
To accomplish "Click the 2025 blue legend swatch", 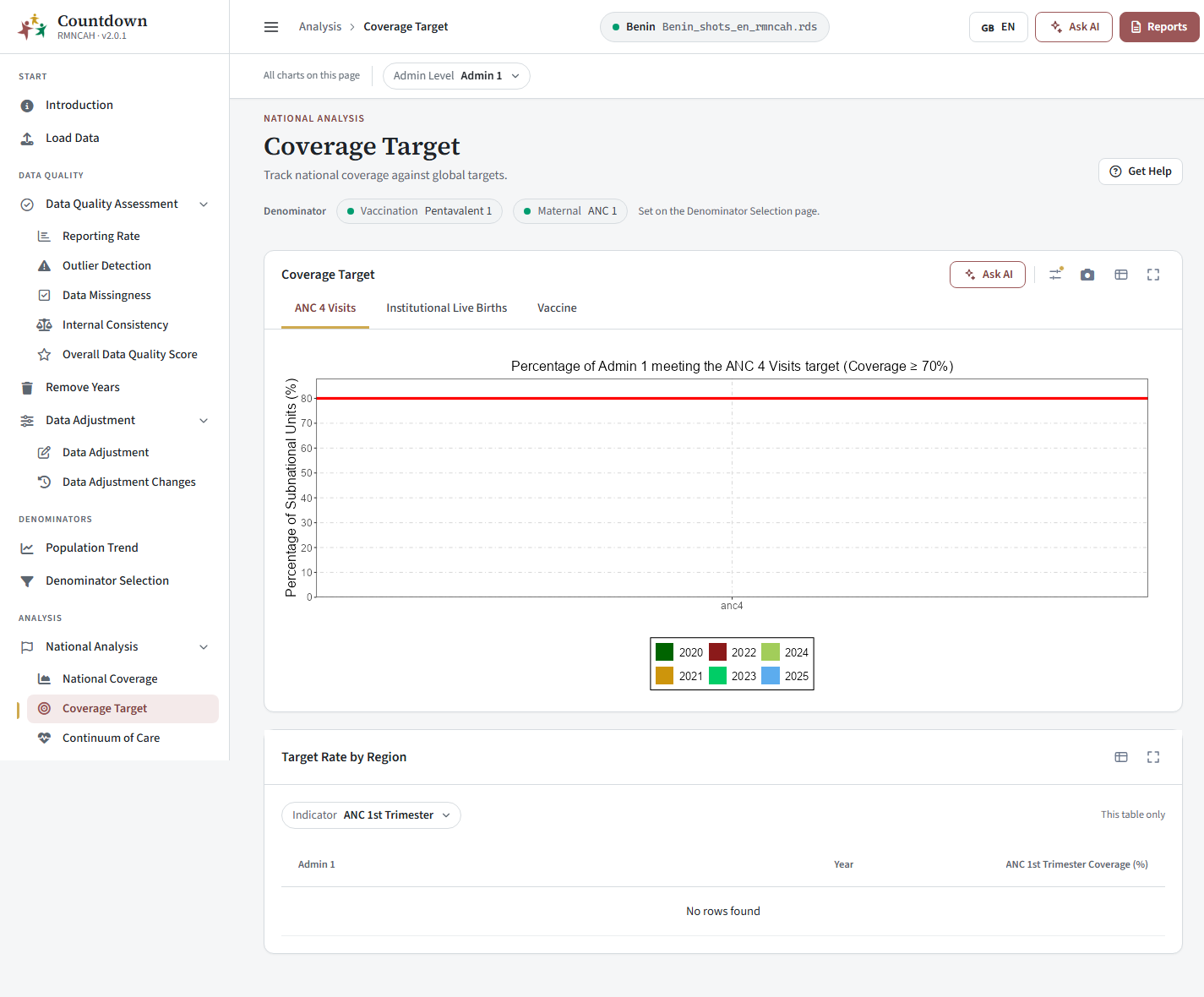I will (771, 676).
